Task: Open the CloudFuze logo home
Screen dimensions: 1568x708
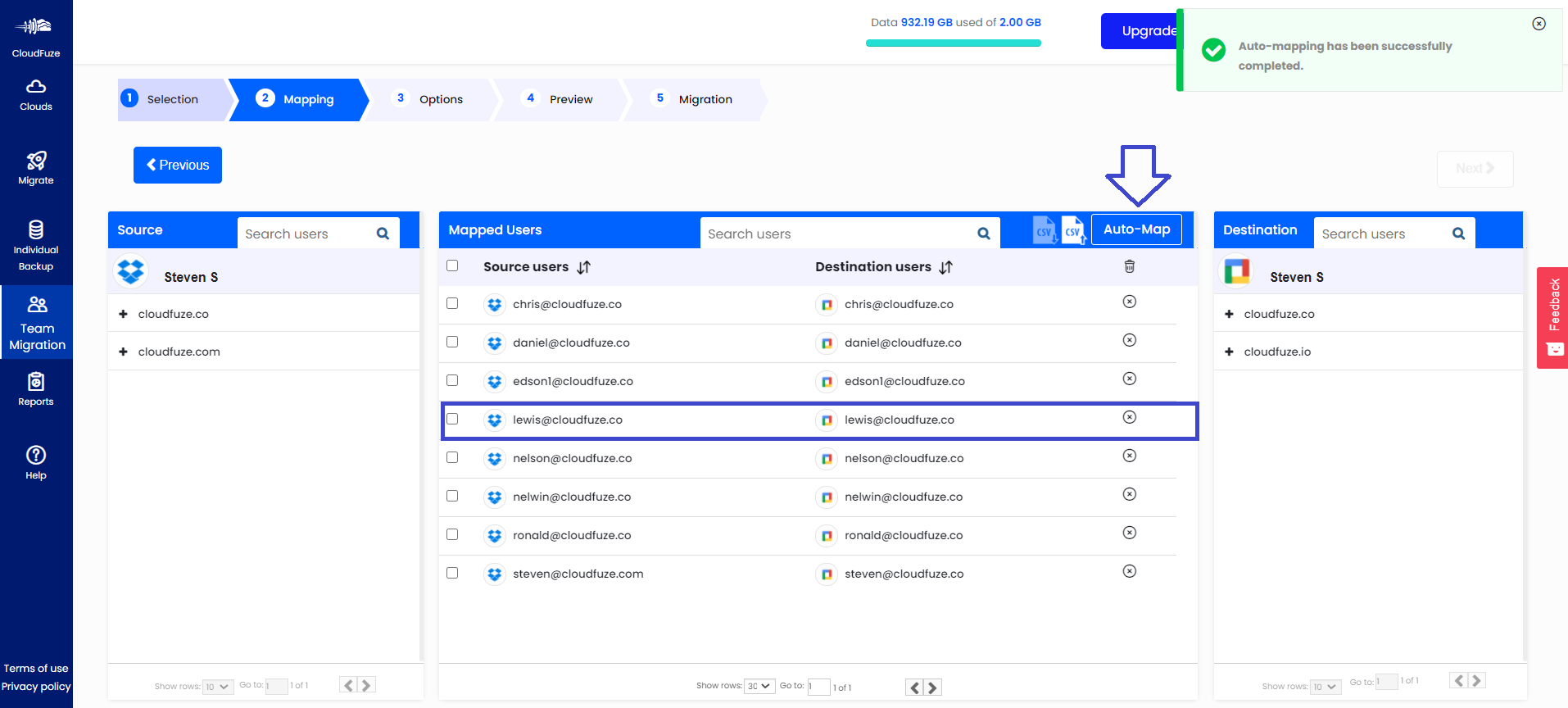Action: coord(35,37)
